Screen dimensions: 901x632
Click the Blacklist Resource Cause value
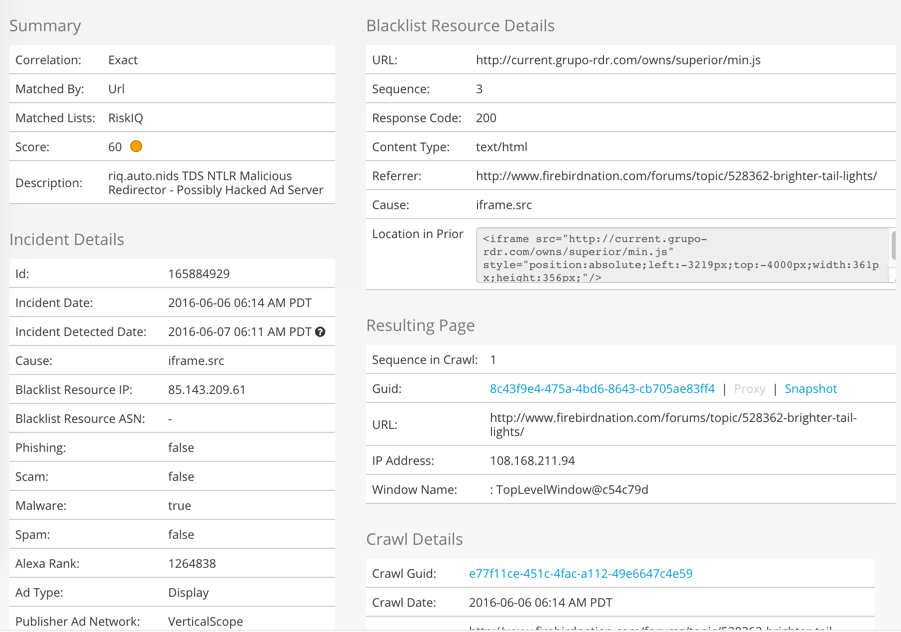pyautogui.click(x=504, y=205)
